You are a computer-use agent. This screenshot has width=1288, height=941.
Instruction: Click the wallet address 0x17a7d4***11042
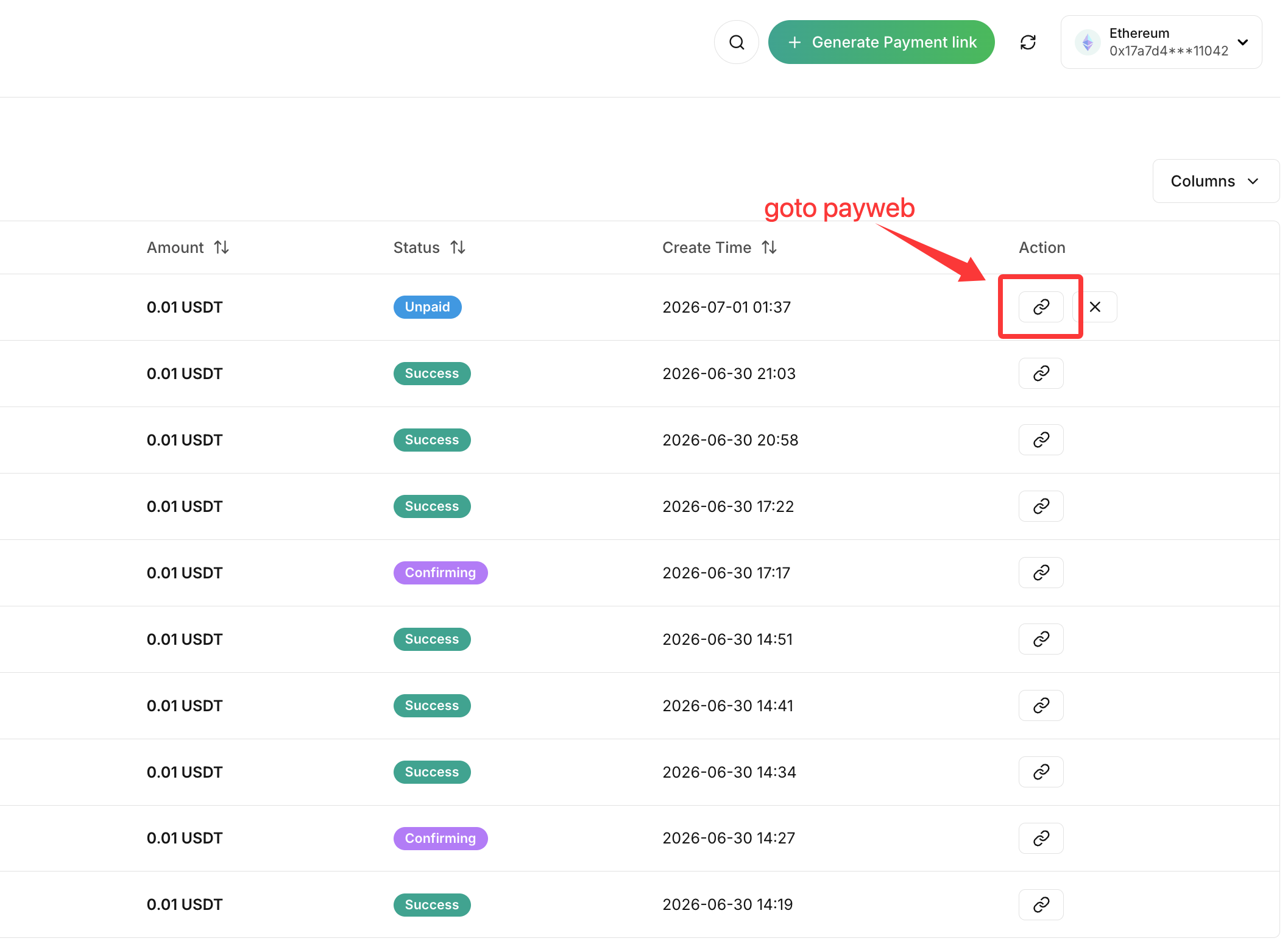coord(1168,51)
